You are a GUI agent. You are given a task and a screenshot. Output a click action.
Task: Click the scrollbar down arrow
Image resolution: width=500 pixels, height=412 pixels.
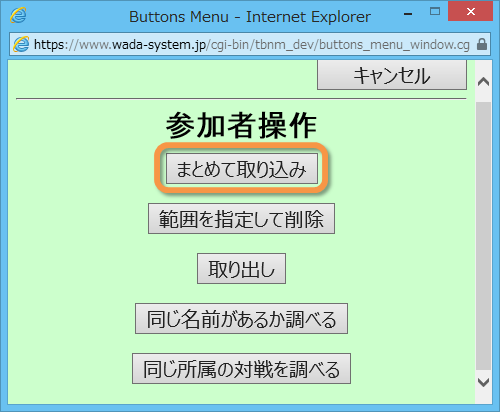click(x=483, y=382)
